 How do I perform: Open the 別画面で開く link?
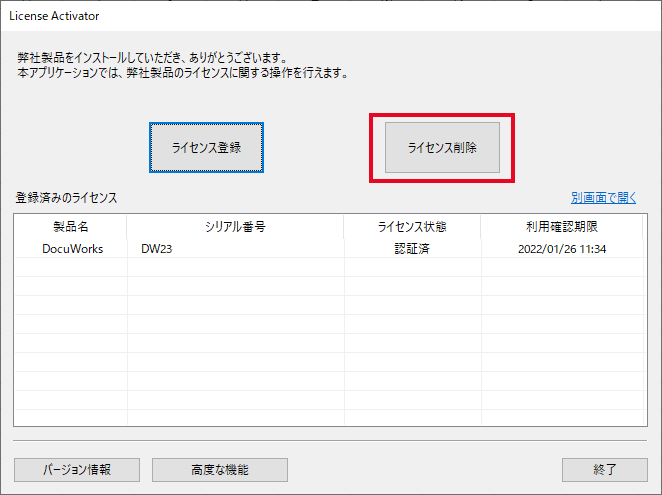[x=603, y=198]
